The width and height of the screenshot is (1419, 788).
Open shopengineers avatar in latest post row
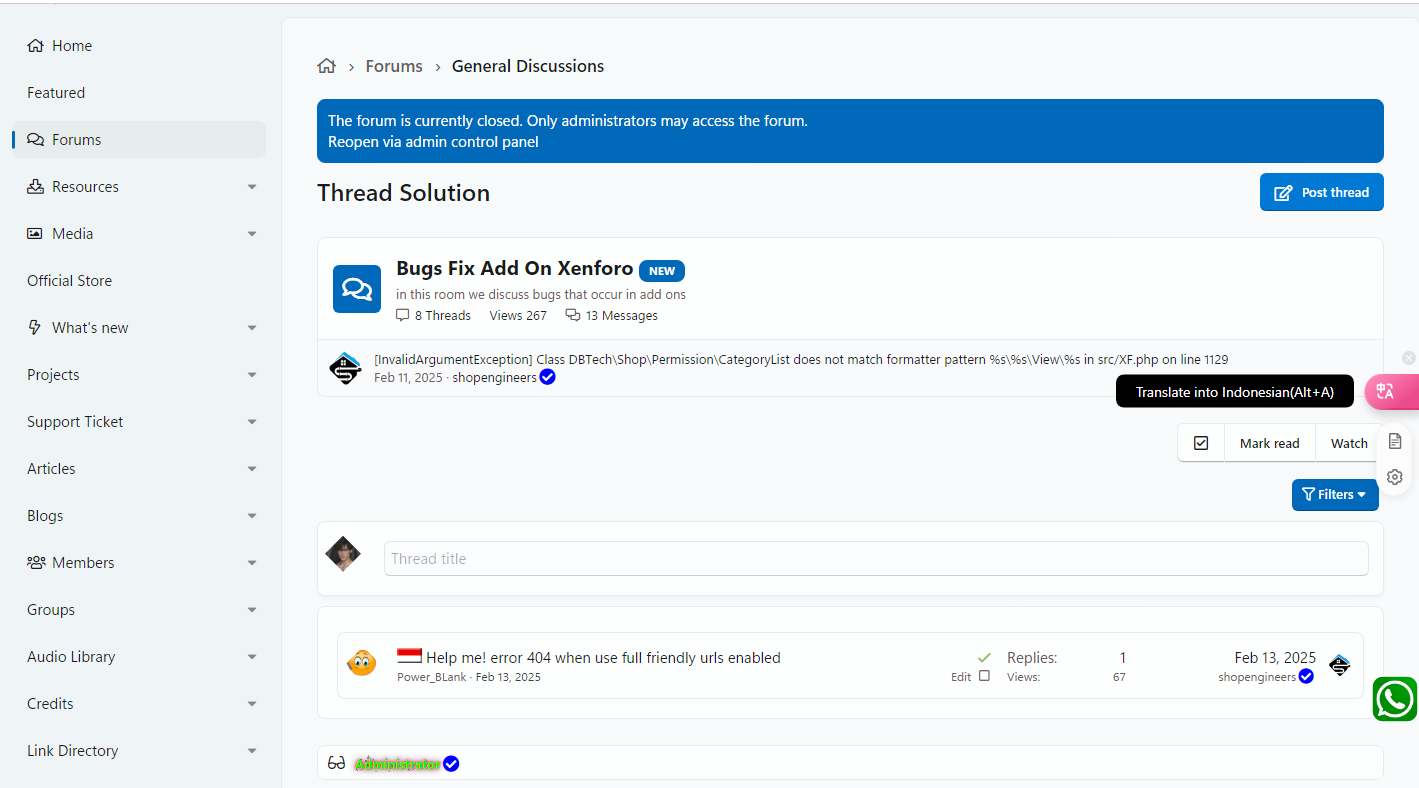point(345,368)
